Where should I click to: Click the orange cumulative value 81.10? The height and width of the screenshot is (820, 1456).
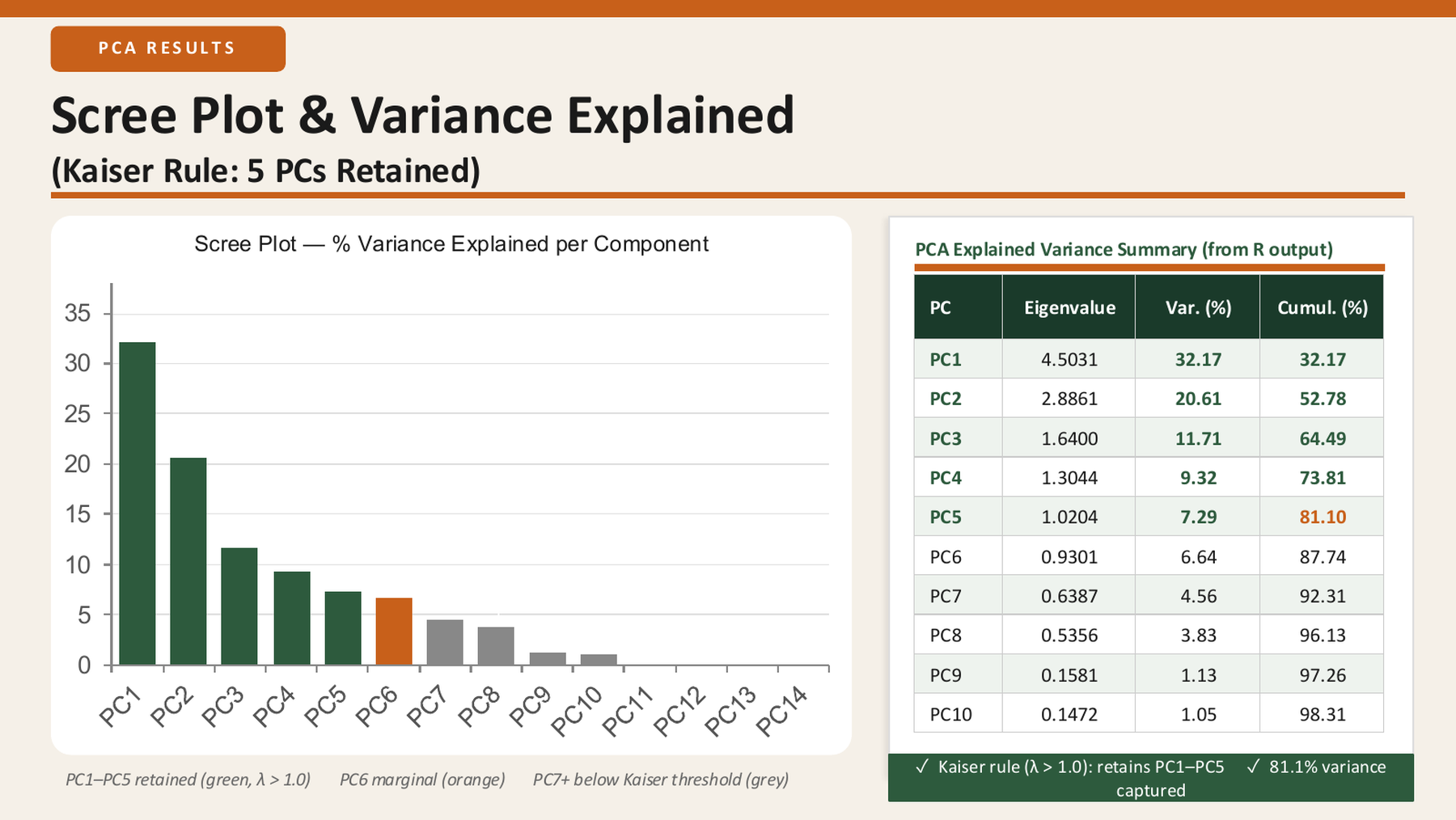coord(1323,517)
